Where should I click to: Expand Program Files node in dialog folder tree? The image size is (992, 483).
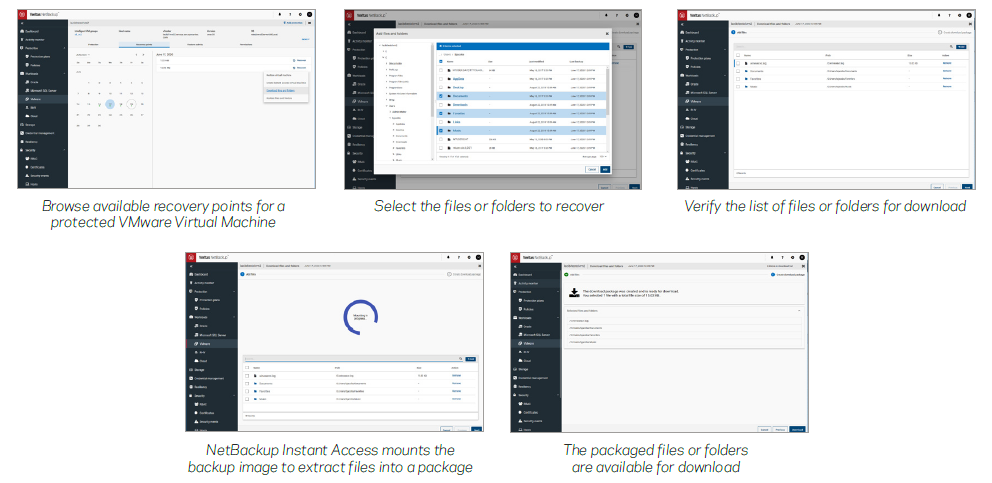point(385,75)
